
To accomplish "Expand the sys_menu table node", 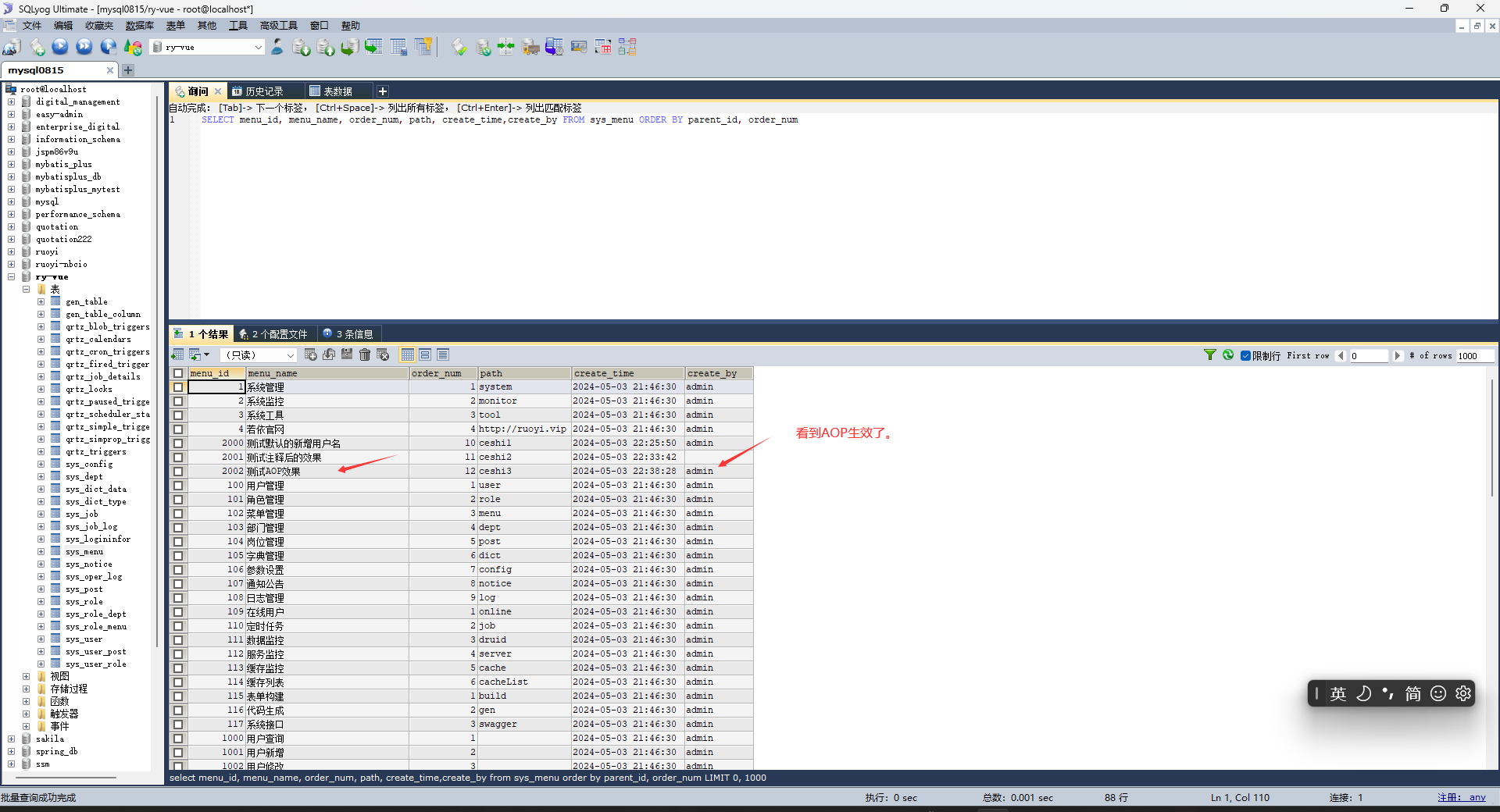I will pyautogui.click(x=41, y=552).
